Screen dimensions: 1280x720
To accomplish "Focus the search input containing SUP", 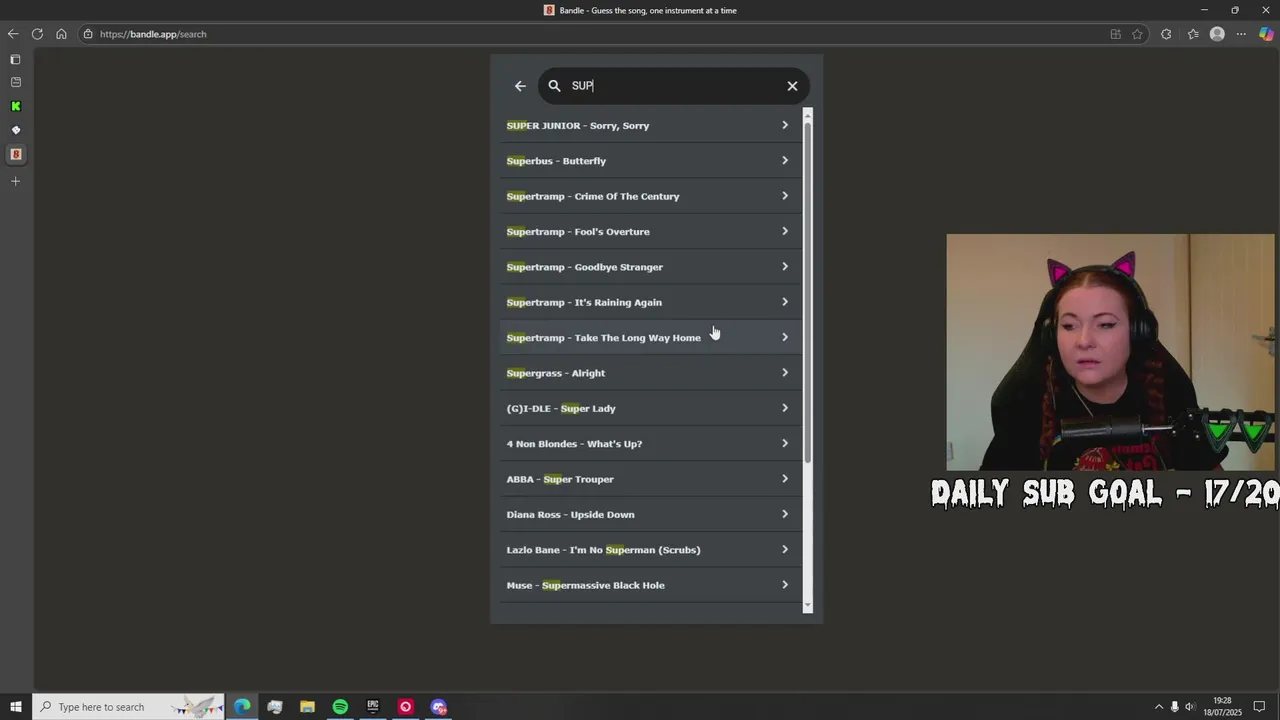I will (674, 86).
